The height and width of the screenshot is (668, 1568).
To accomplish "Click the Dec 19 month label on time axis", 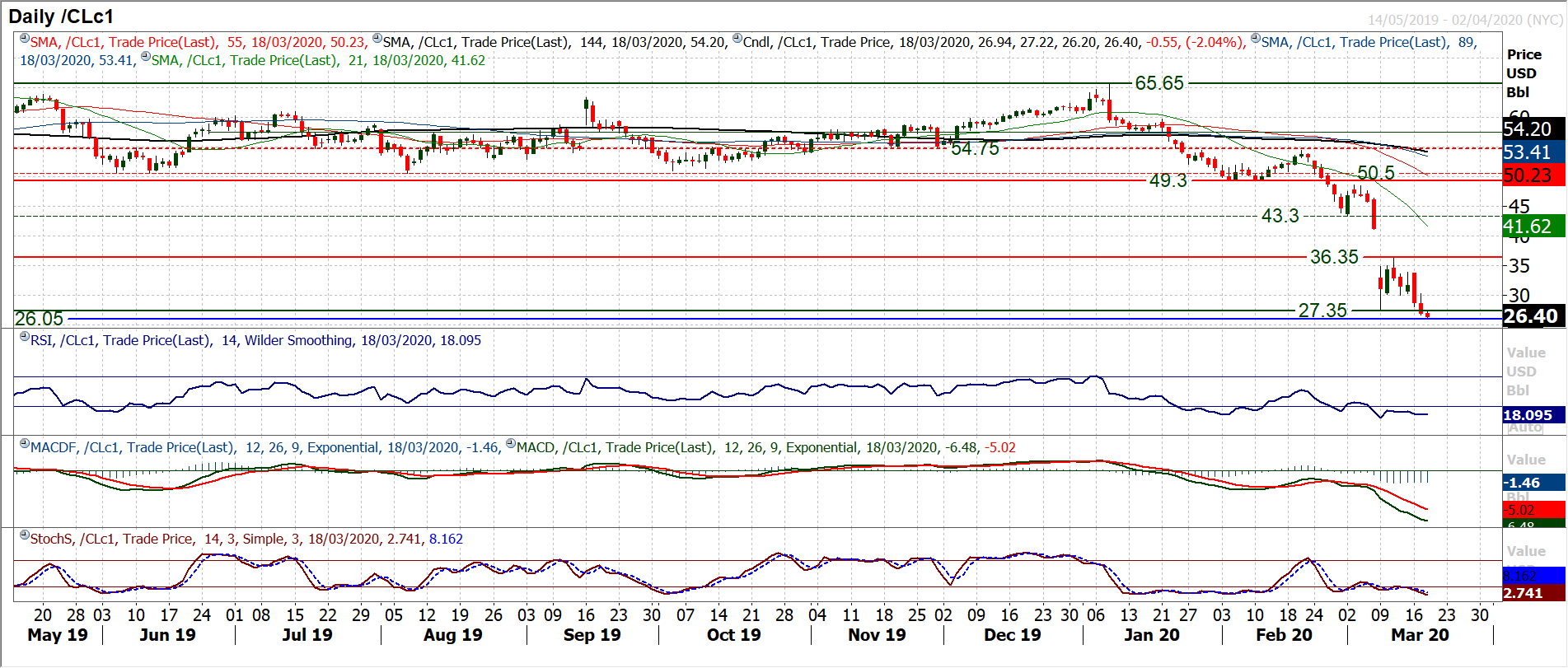I will click(x=1012, y=635).
